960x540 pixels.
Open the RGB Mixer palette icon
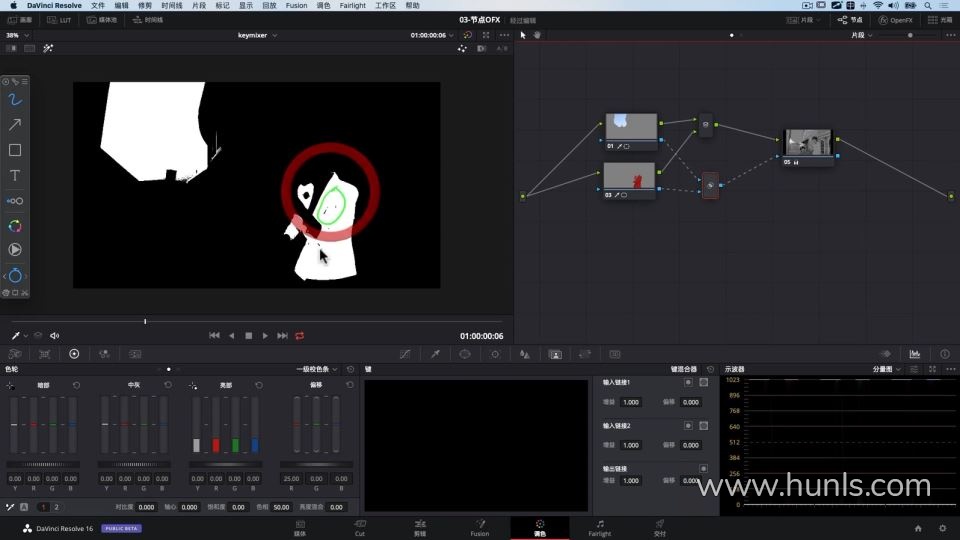(104, 354)
